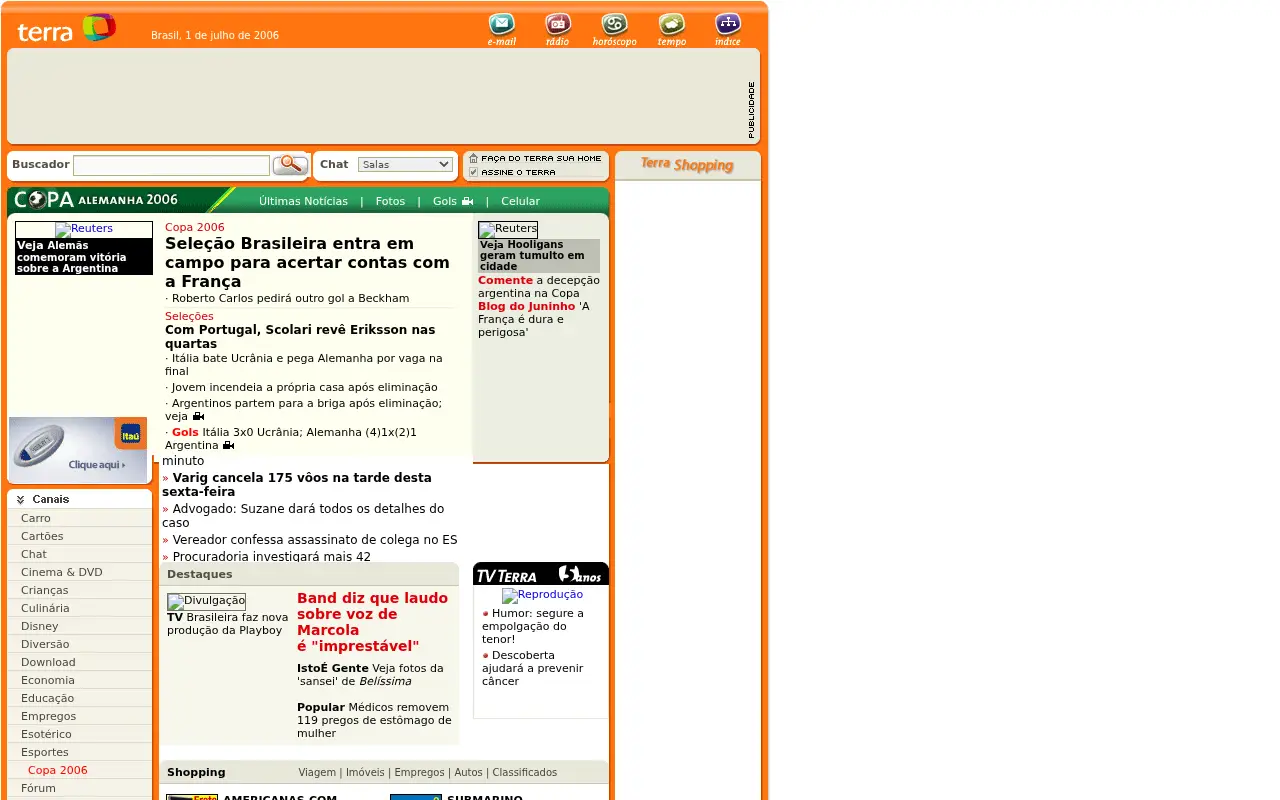The image size is (1280, 800).
Task: Select Download in the Canais list
Action: coord(48,662)
